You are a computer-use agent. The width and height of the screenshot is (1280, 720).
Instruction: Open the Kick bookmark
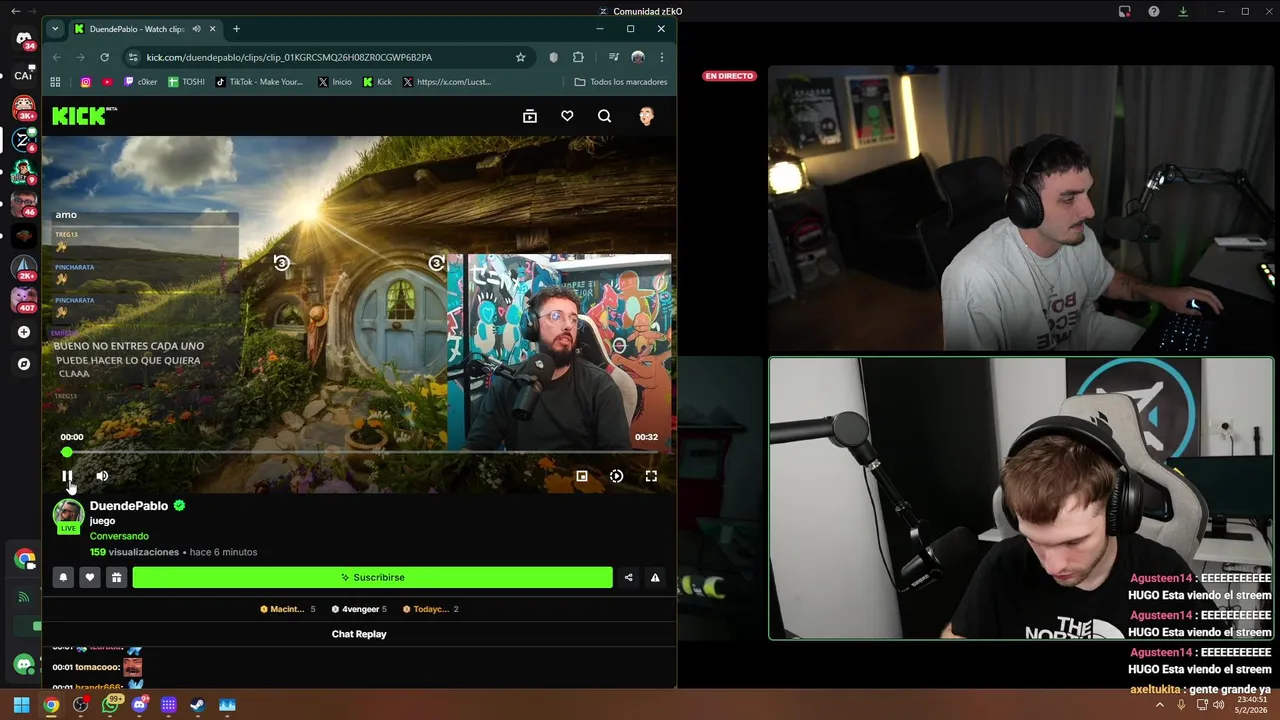point(378,82)
